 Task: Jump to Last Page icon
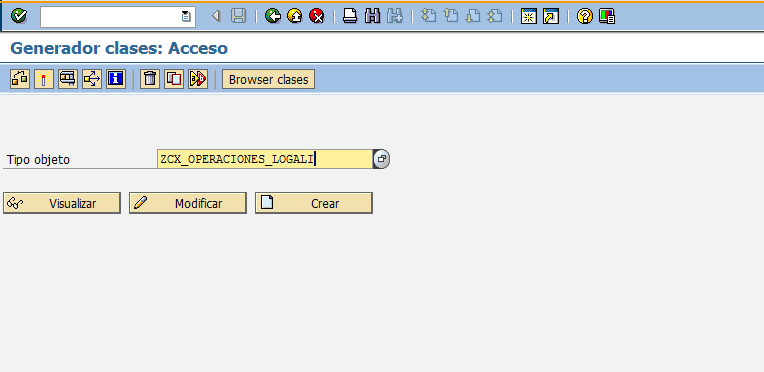(x=495, y=17)
